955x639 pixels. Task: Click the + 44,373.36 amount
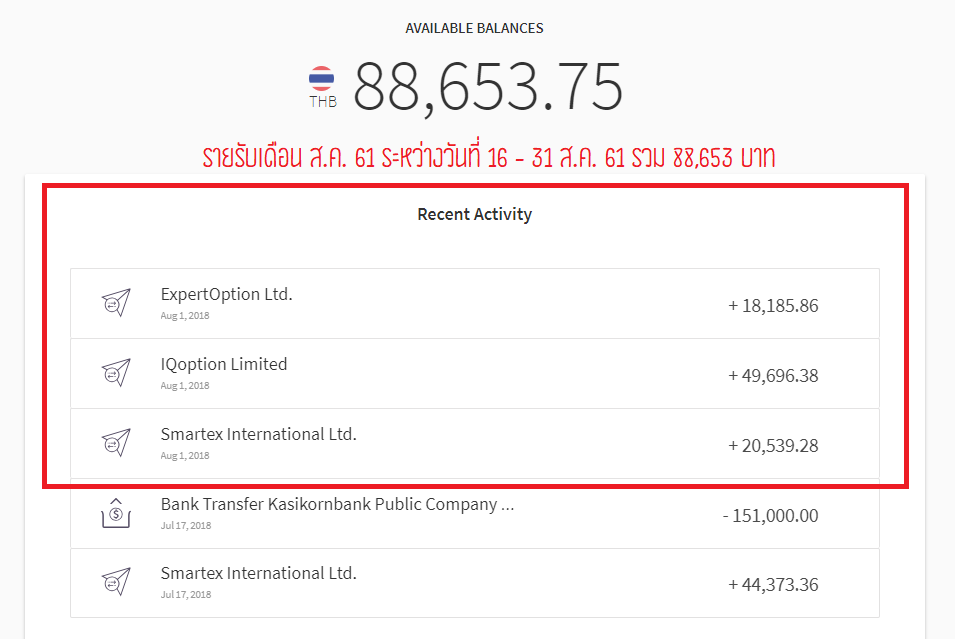pos(773,585)
